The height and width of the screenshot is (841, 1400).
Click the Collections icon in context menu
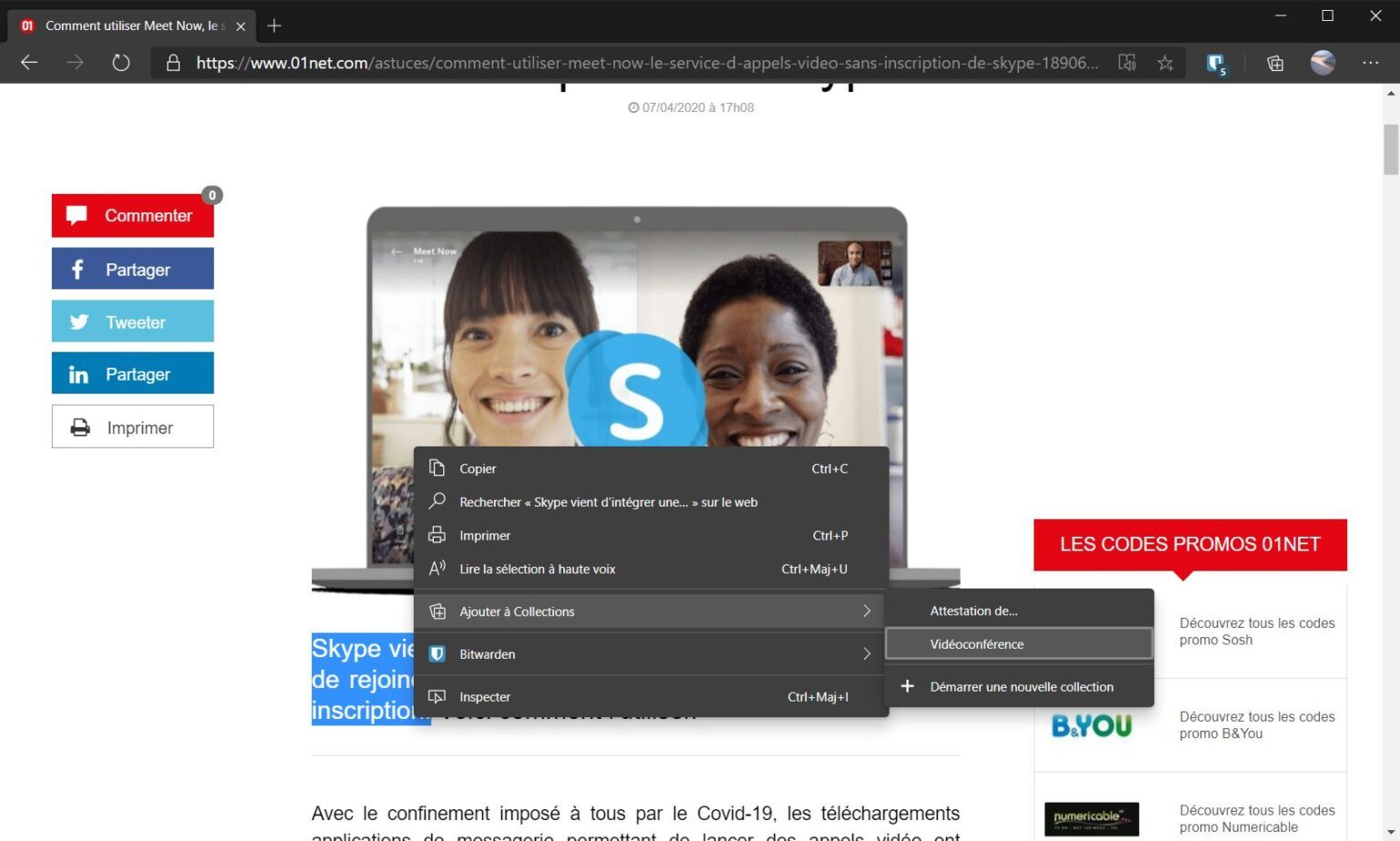[437, 611]
